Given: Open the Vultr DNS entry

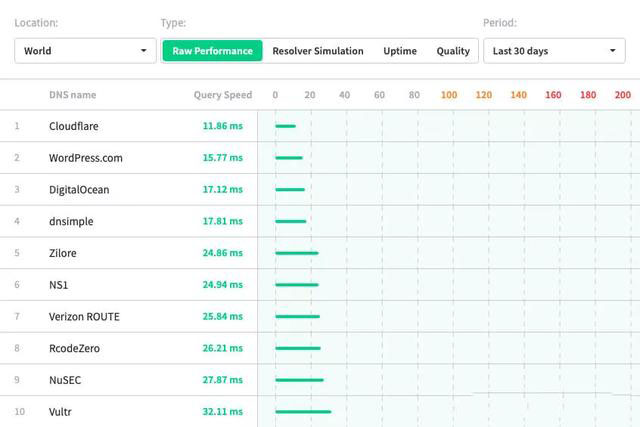Looking at the screenshot, I should [x=60, y=412].
